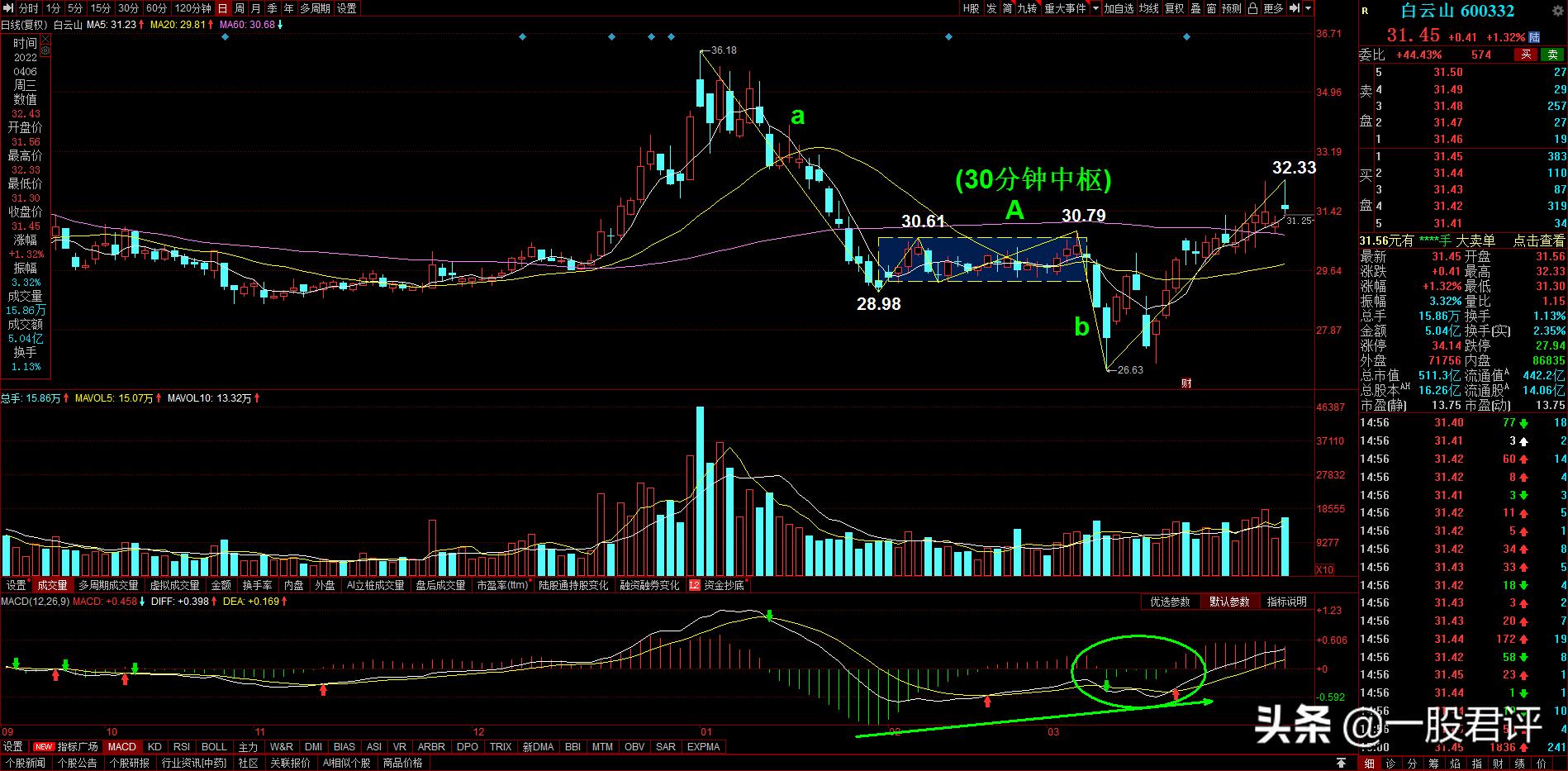The width and height of the screenshot is (1568, 771).
Task: Toggle 预测 forecast in the toolbar
Action: pyautogui.click(x=1232, y=8)
